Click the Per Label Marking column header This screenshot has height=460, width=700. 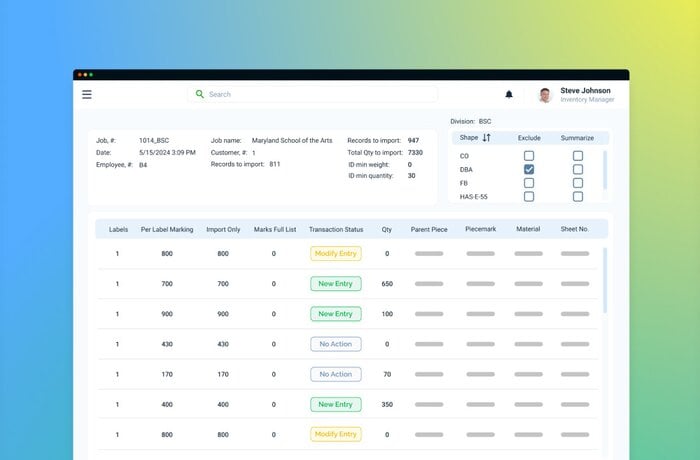click(167, 229)
